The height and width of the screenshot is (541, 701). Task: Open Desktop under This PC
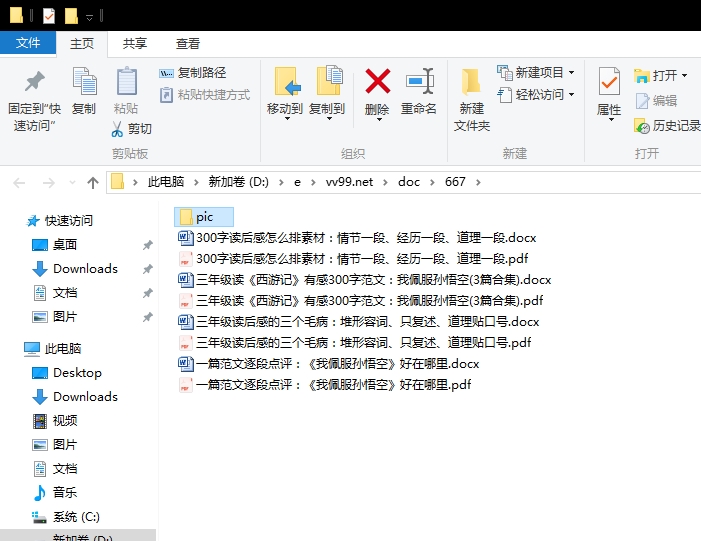click(67, 372)
